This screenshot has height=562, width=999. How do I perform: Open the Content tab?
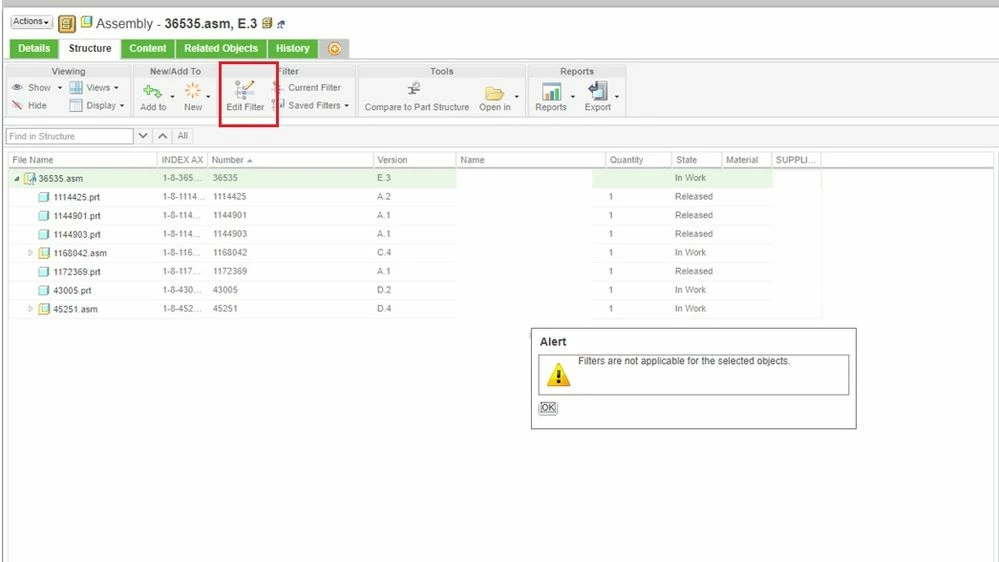pyautogui.click(x=148, y=48)
